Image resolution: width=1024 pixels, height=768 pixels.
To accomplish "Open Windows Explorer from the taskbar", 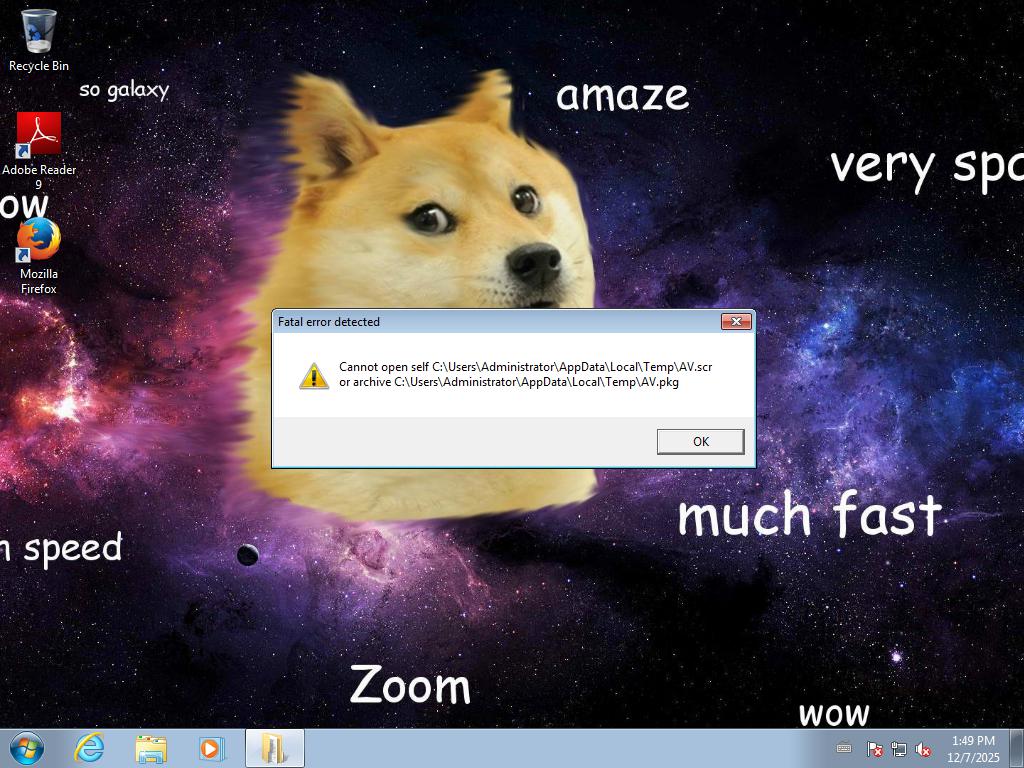I will tap(151, 748).
